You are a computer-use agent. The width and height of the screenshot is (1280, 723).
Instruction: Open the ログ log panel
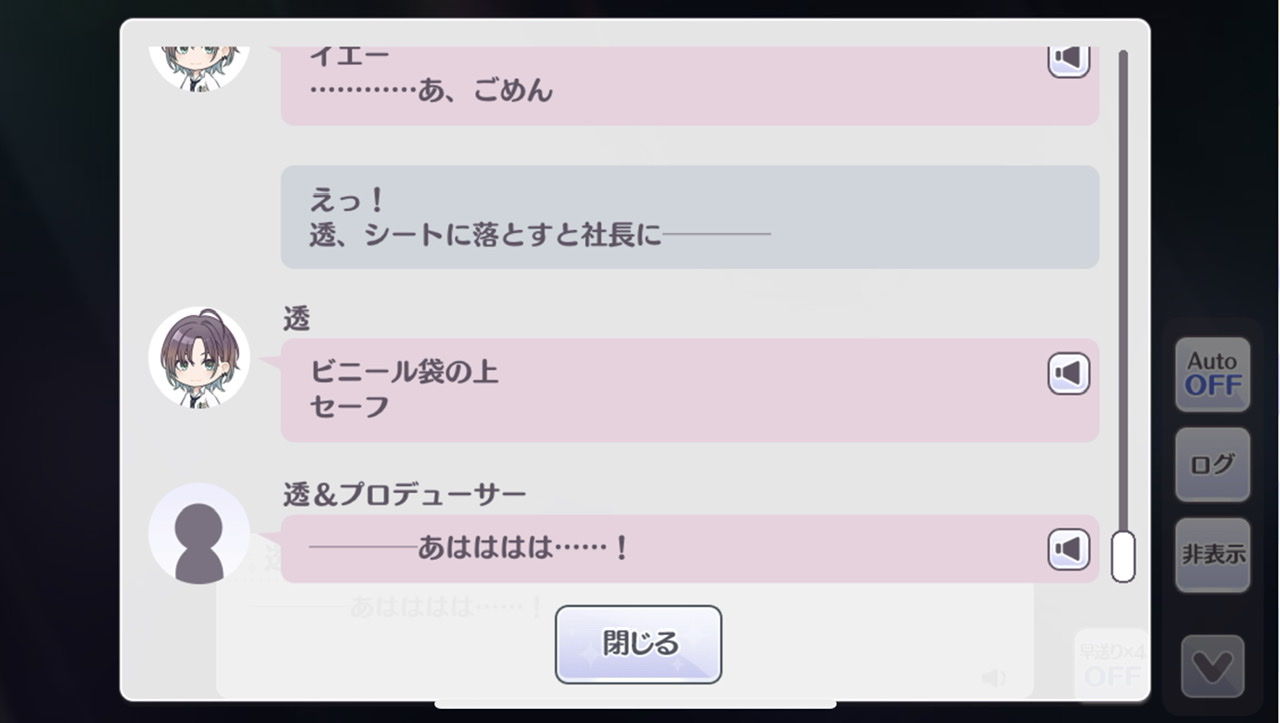click(1213, 465)
